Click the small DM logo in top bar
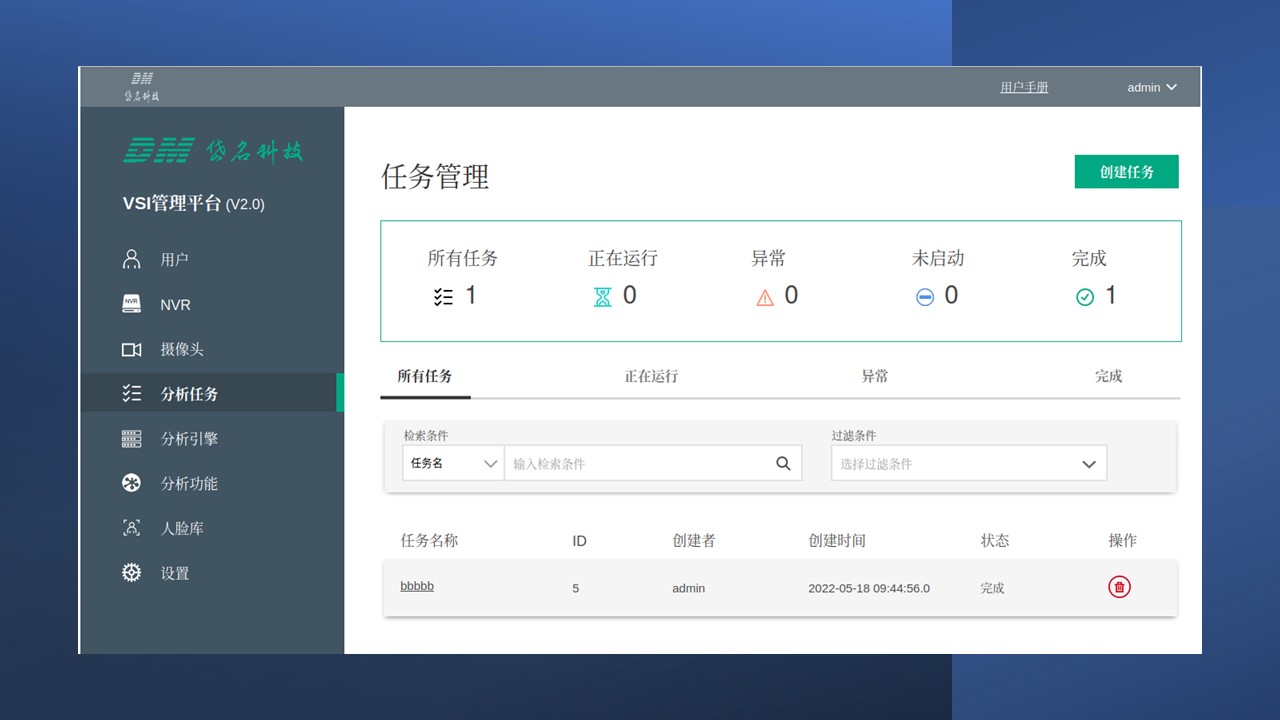Screen dimensions: 1280x720 click(x=142, y=87)
